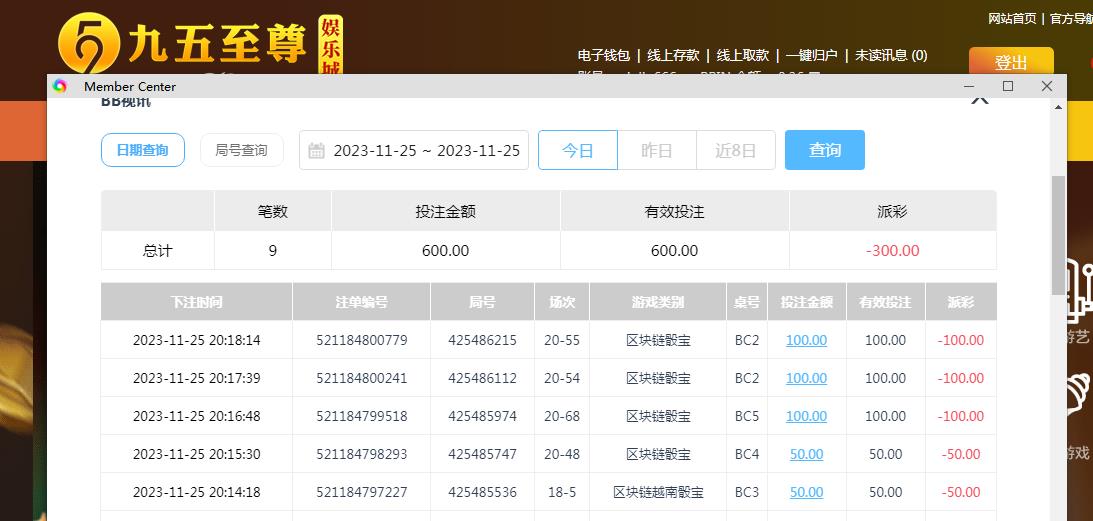1093x521 pixels.
Task: Click the 下注时间 column header
Action: (197, 302)
